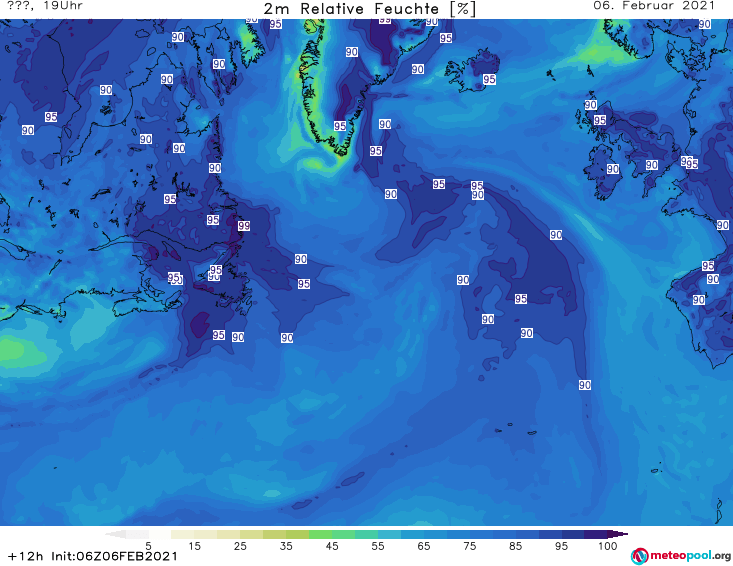Click the 99 contour label on the Labrador coast

click(244, 226)
